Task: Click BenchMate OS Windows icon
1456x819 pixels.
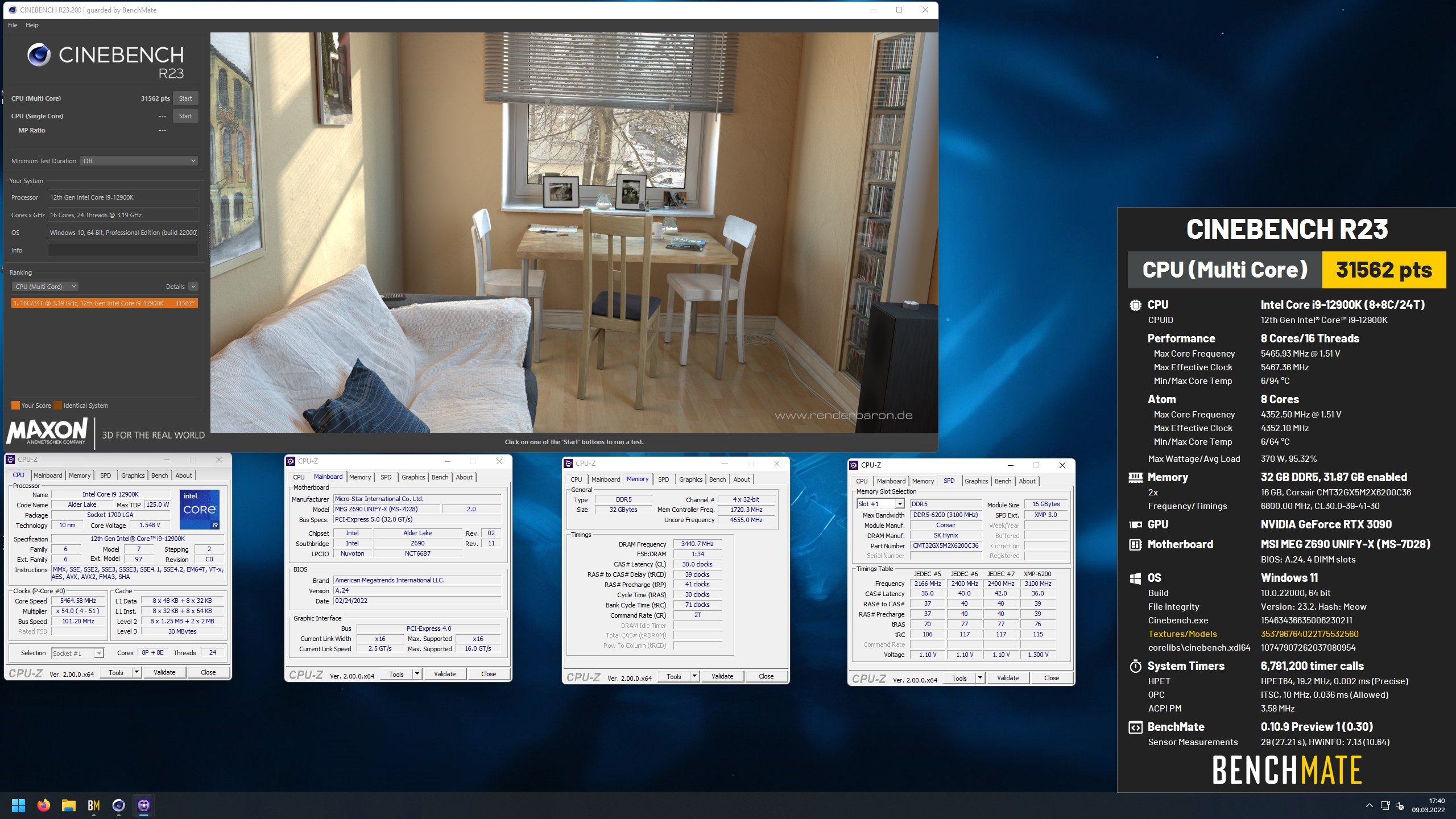Action: click(x=1135, y=578)
